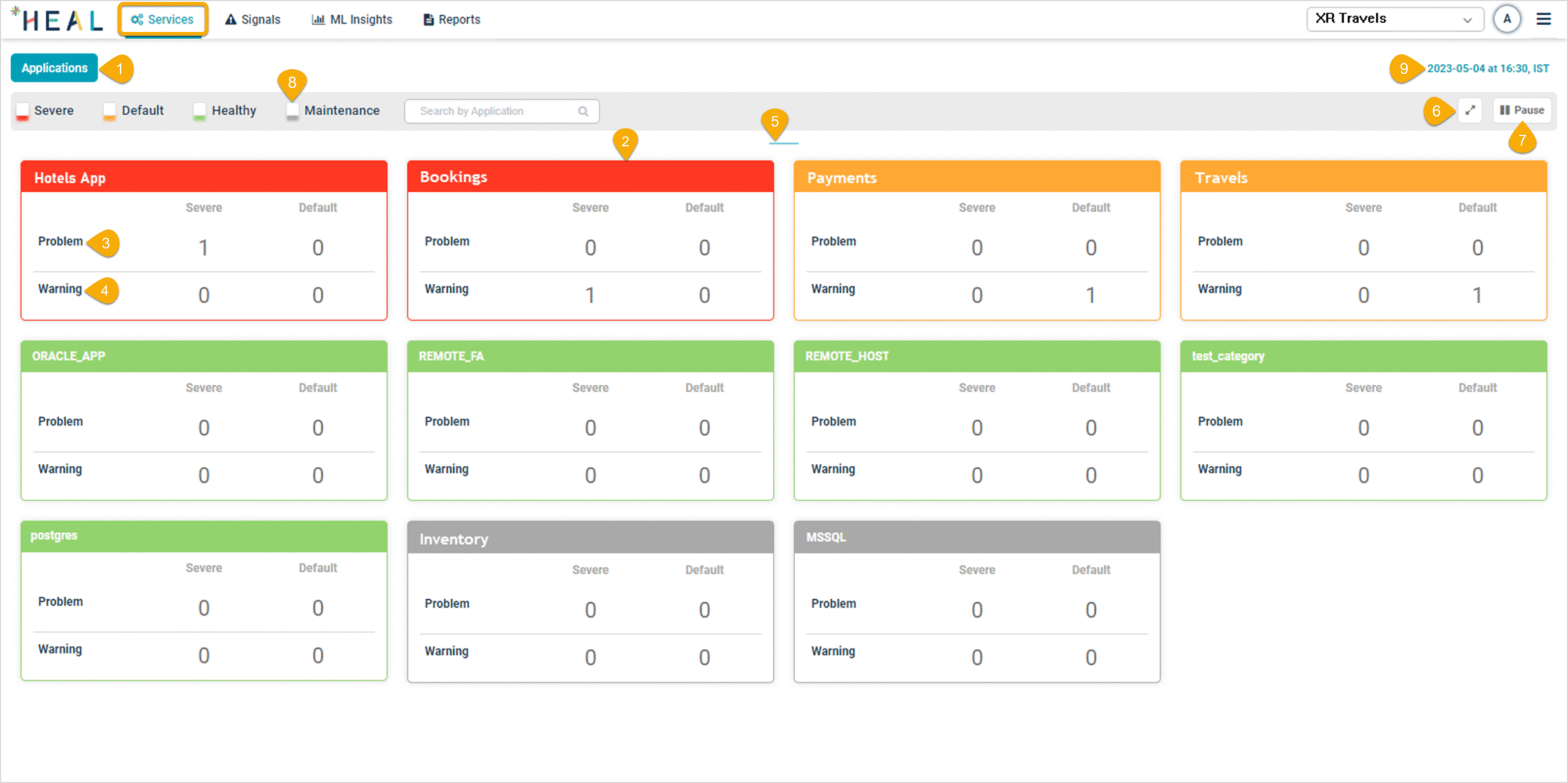Screen dimensions: 1568x783
Task: Toggle the Severe filter checkbox
Action: click(23, 110)
